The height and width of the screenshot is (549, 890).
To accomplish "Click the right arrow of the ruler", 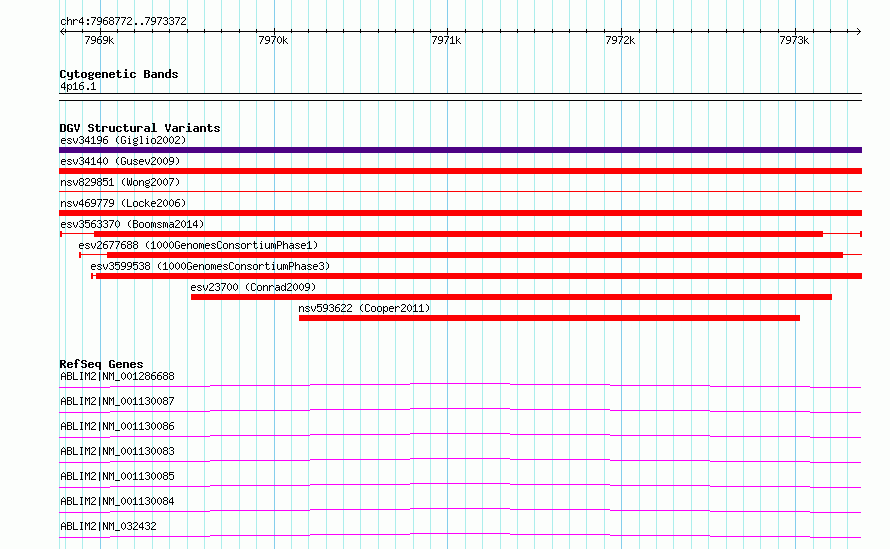I will coord(859,31).
